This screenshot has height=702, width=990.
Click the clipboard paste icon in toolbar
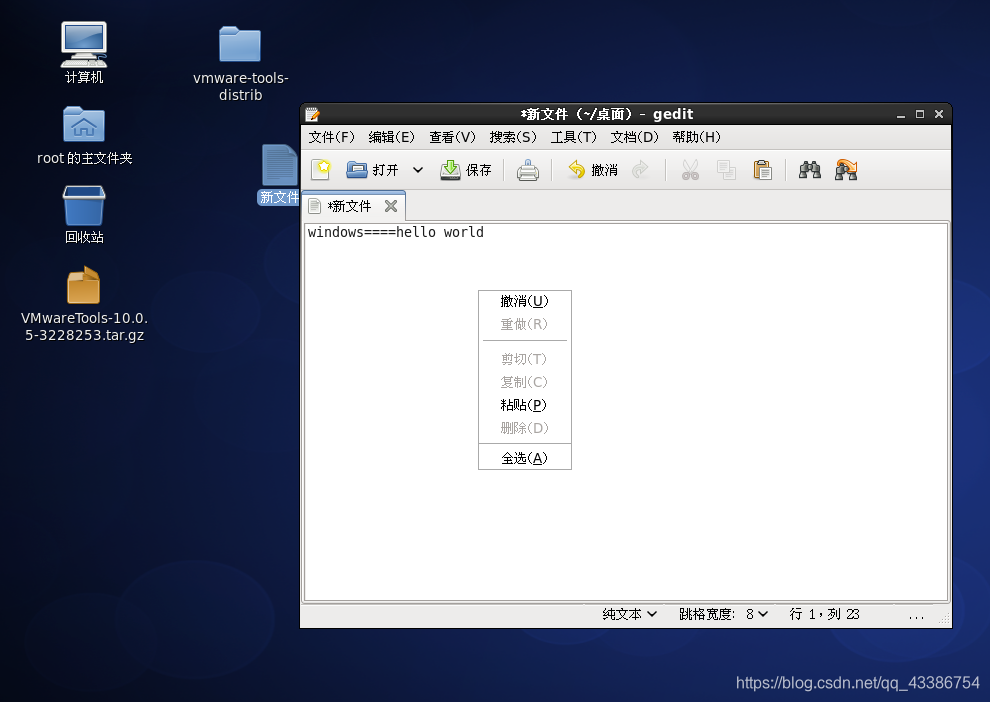[x=763, y=170]
